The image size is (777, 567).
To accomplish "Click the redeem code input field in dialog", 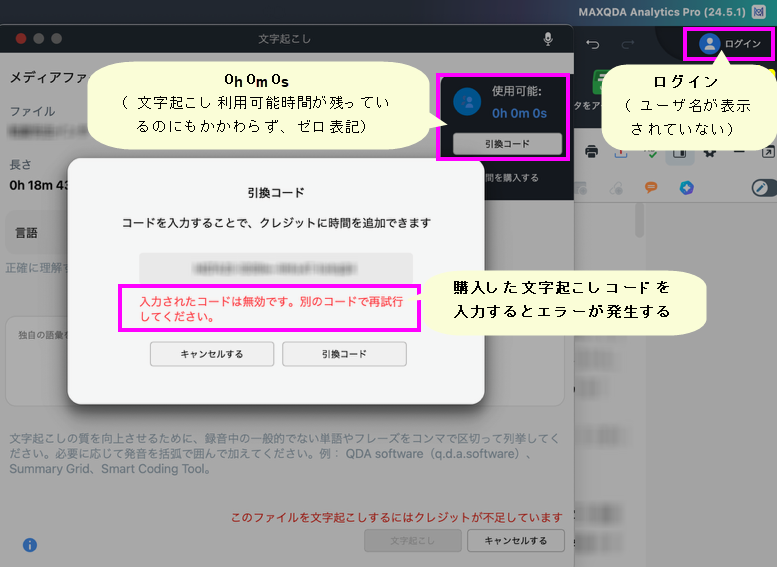I will click(x=276, y=268).
